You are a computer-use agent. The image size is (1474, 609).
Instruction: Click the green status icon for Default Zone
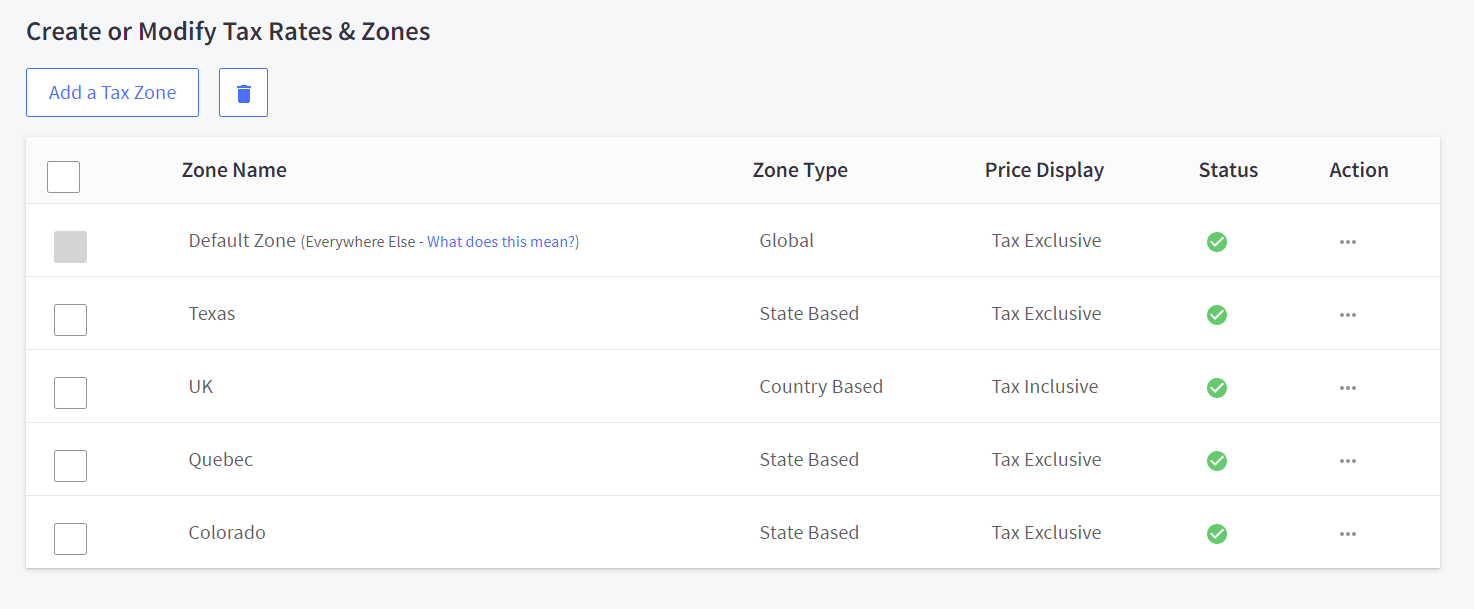pos(1216,241)
